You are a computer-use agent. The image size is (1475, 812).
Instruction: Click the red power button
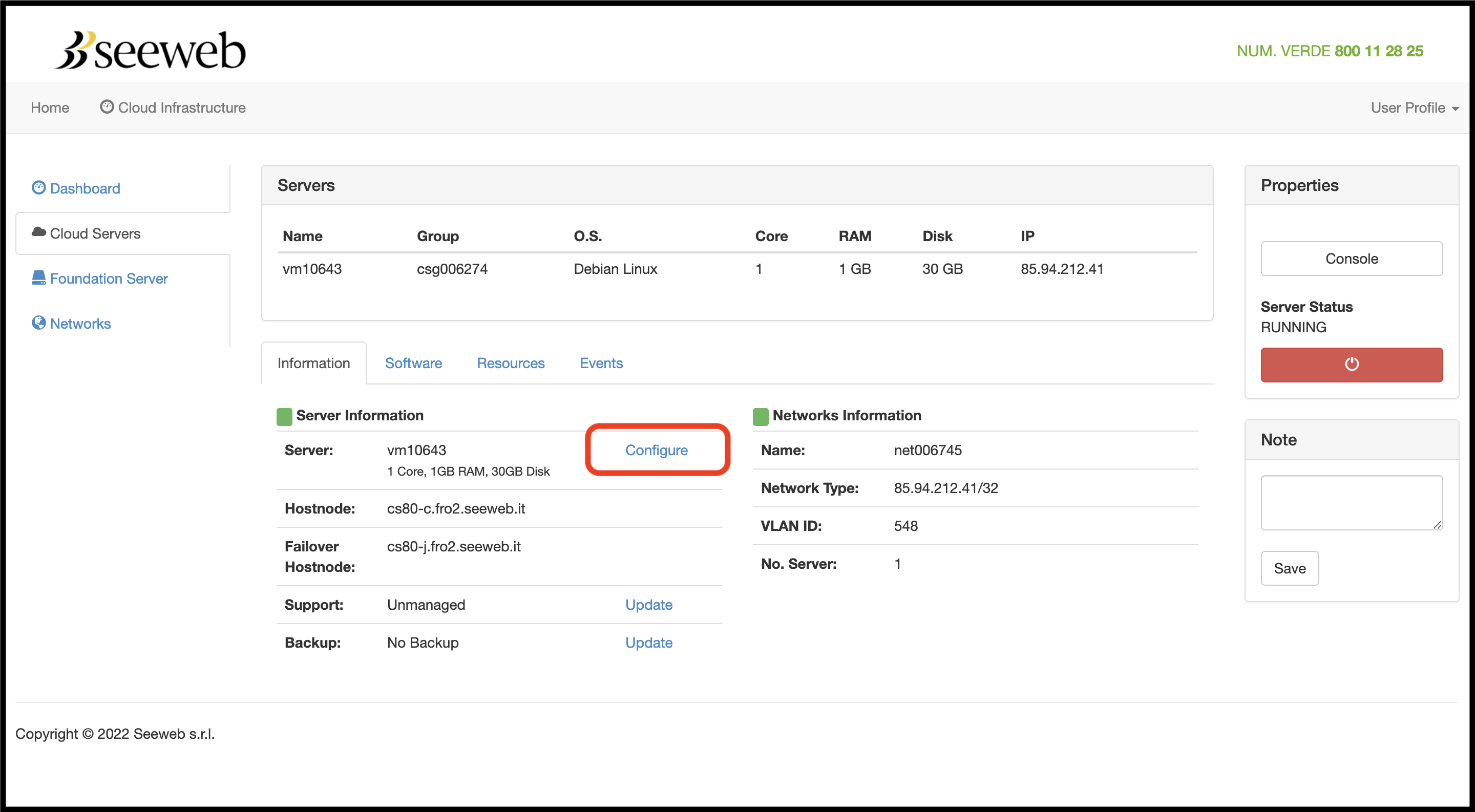coord(1352,365)
